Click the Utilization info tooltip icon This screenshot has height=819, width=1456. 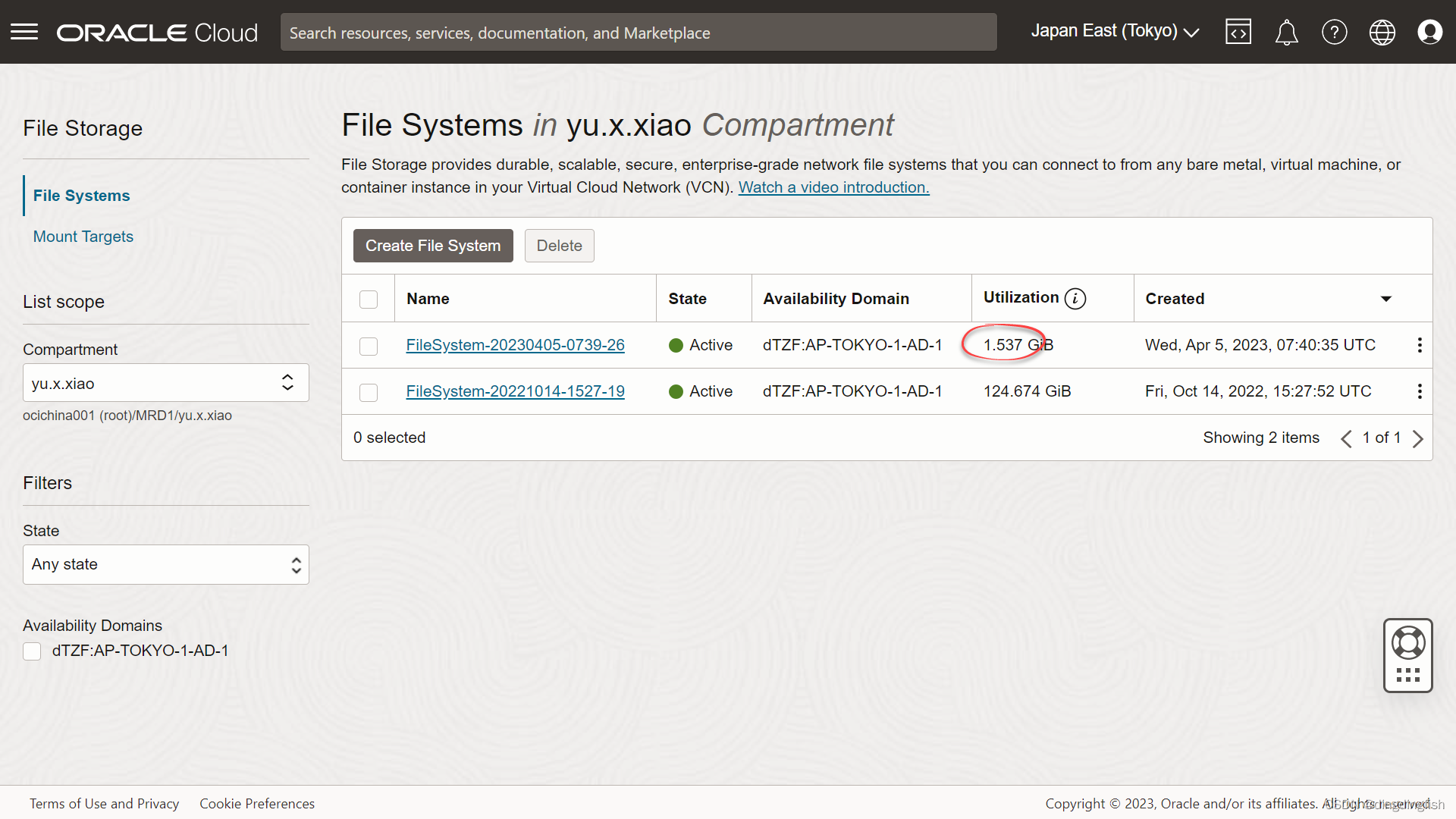1072,298
